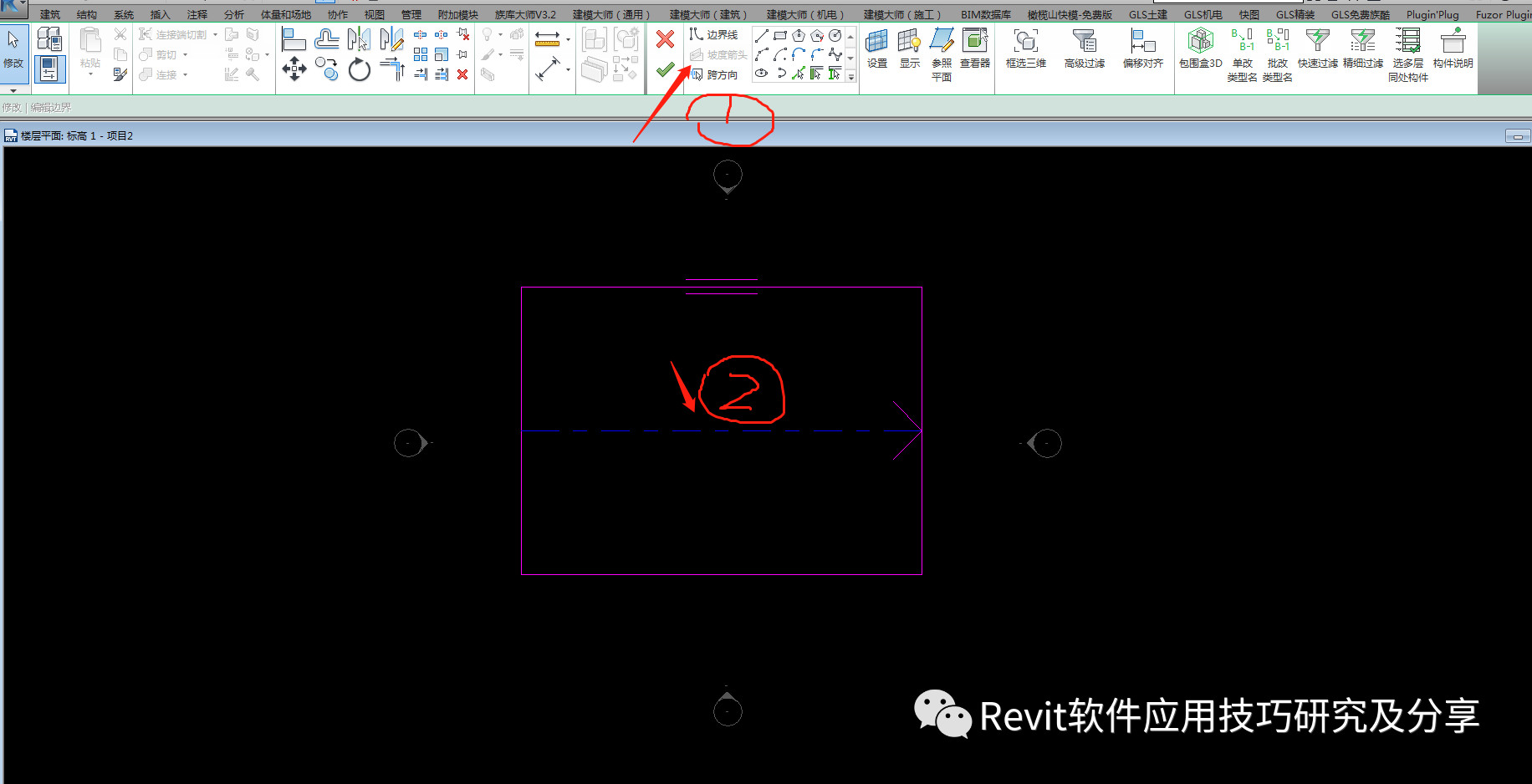Expand the draw gallery more arrow
The height and width of the screenshot is (784, 1532).
pyautogui.click(x=851, y=76)
